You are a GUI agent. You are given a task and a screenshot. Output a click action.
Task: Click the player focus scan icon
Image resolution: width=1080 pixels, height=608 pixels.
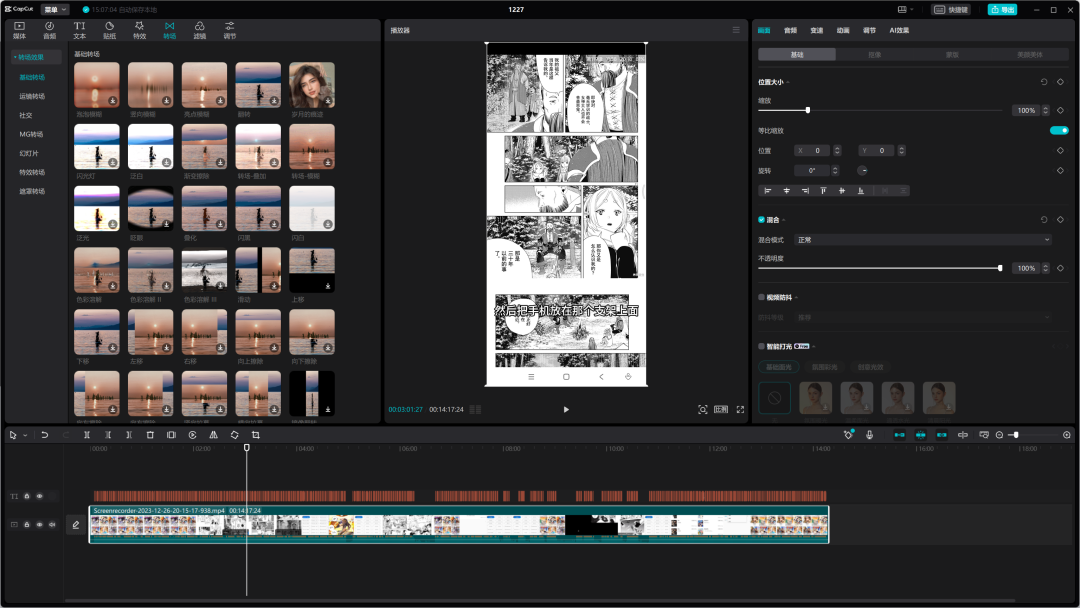point(703,409)
